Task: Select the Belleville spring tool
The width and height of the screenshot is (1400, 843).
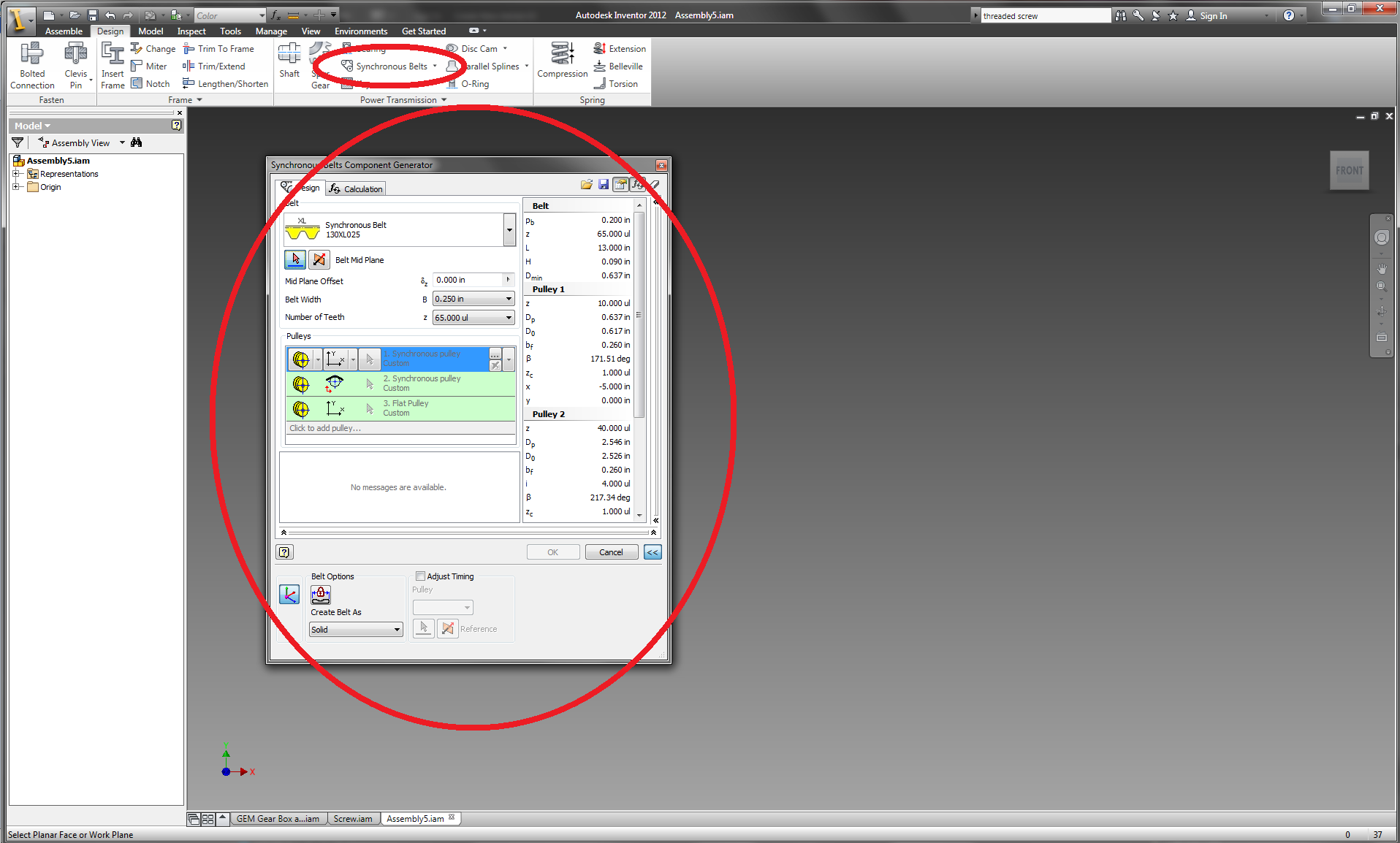Action: point(618,66)
